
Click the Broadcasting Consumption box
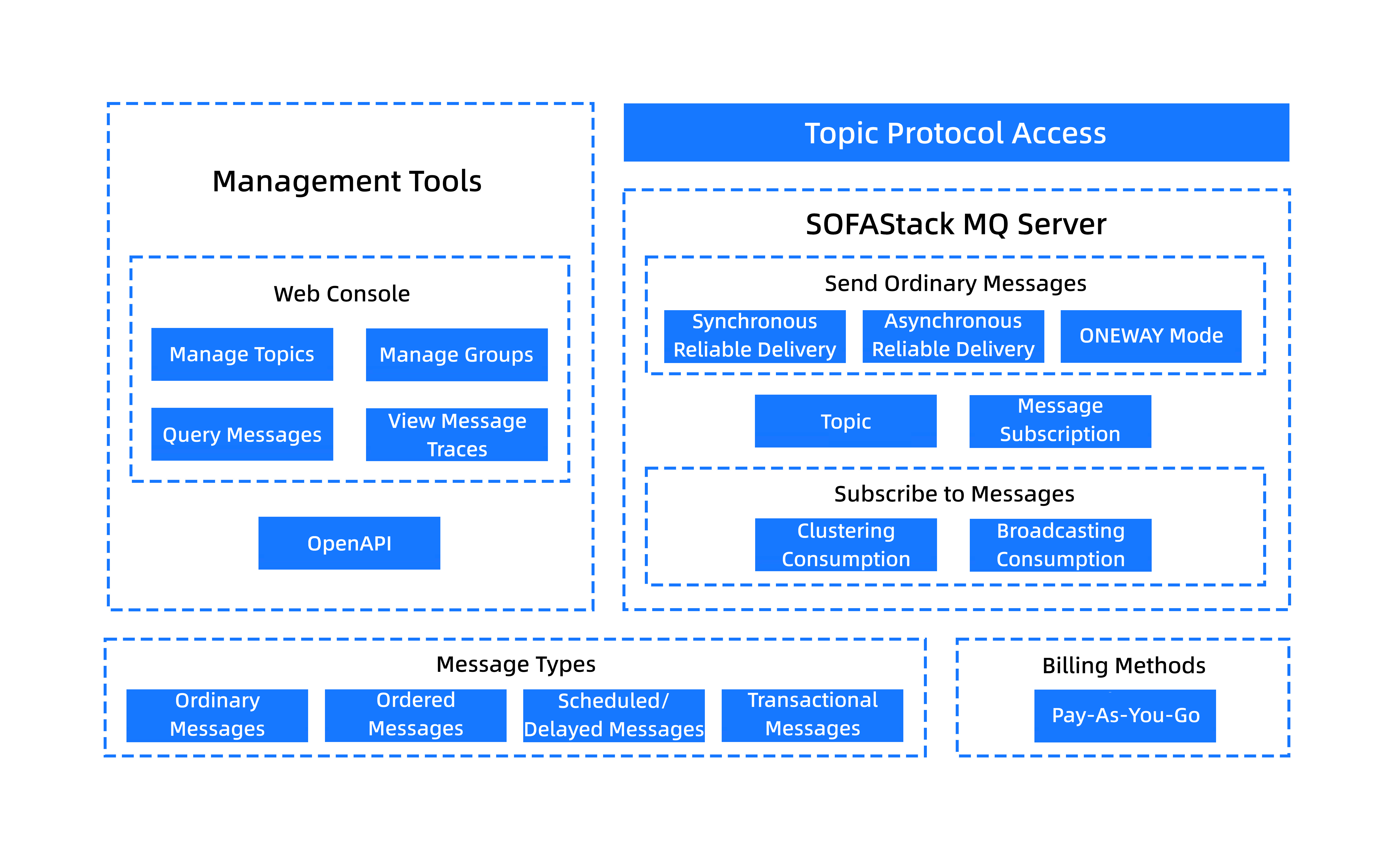point(1060,545)
